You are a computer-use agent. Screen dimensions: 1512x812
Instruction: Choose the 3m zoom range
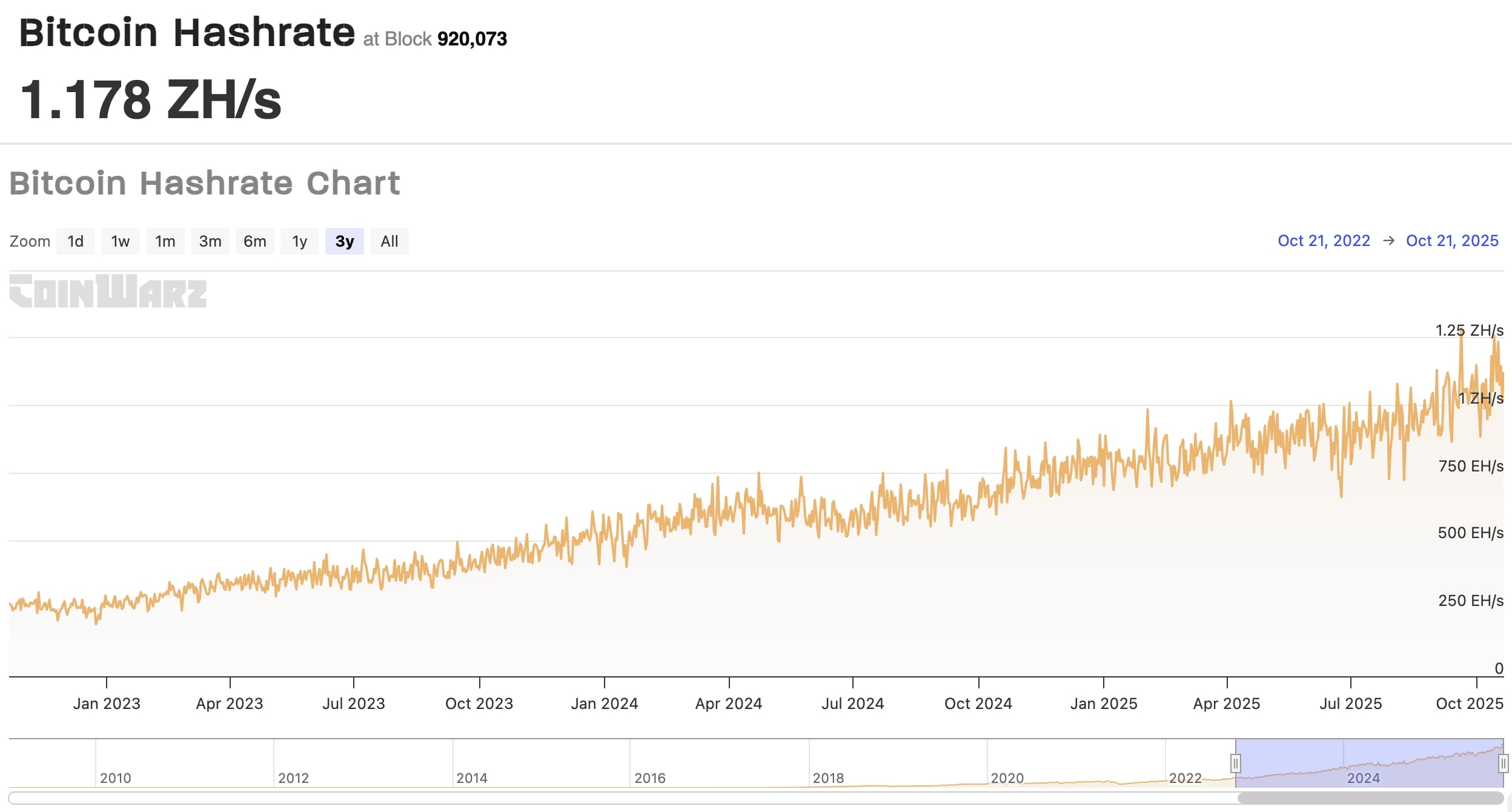click(x=210, y=241)
